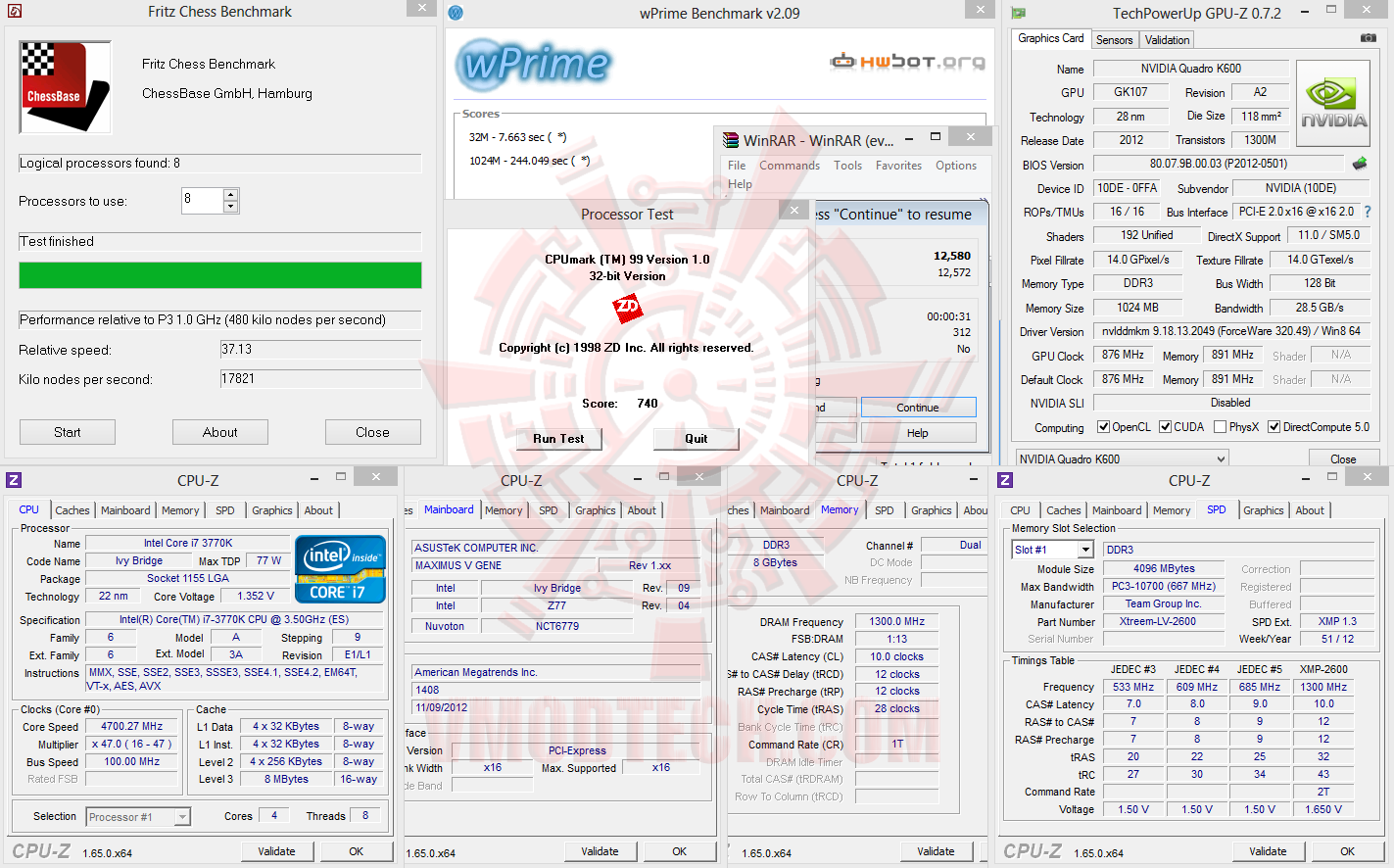
Task: Click Run Test in Processor Test dialog
Action: point(559,439)
